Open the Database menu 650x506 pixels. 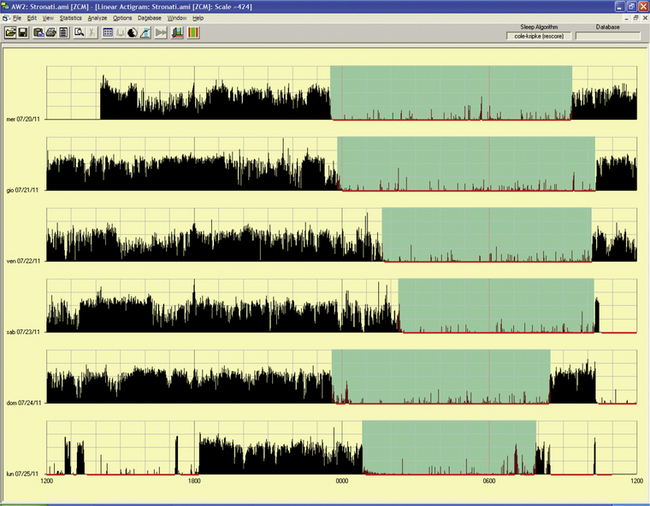point(149,18)
